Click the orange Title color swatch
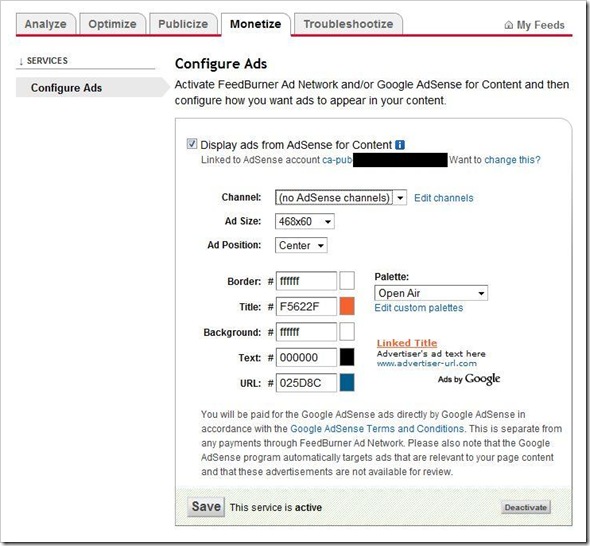Viewport: 590px width, 546px height. pyautogui.click(x=347, y=306)
